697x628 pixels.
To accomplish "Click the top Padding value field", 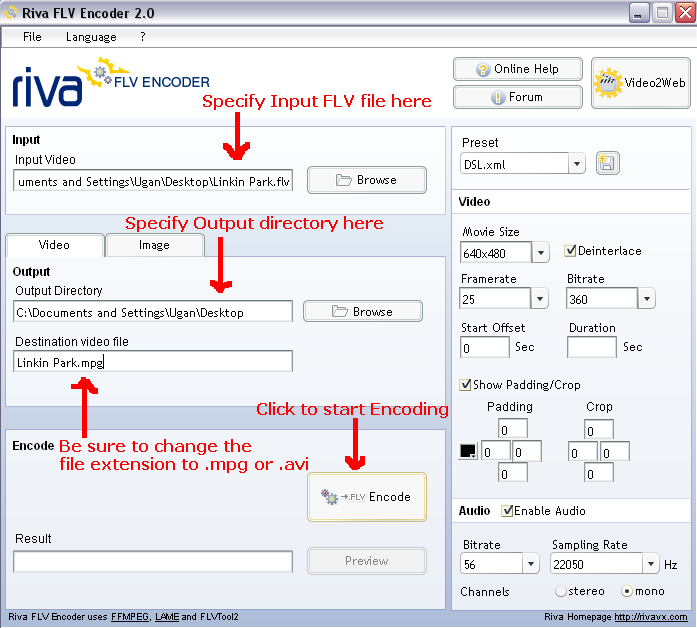I will pyautogui.click(x=513, y=429).
